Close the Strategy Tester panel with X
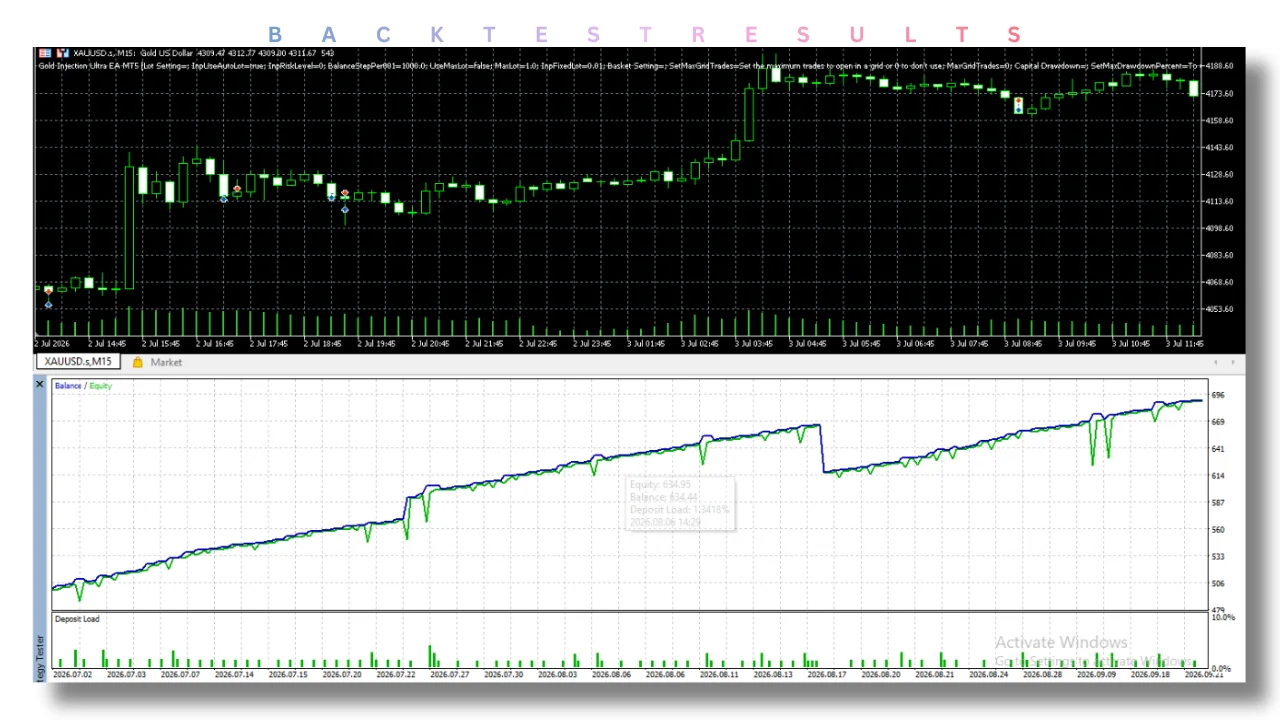This screenshot has height=720, width=1280. 40,384
